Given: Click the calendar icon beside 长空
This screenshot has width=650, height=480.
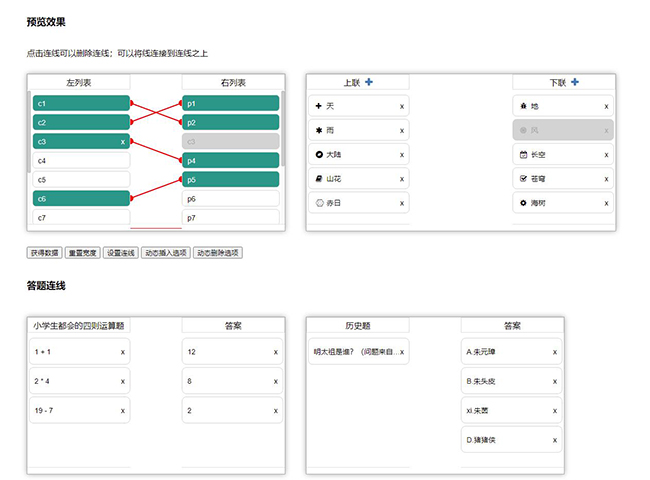Looking at the screenshot, I should [523, 154].
